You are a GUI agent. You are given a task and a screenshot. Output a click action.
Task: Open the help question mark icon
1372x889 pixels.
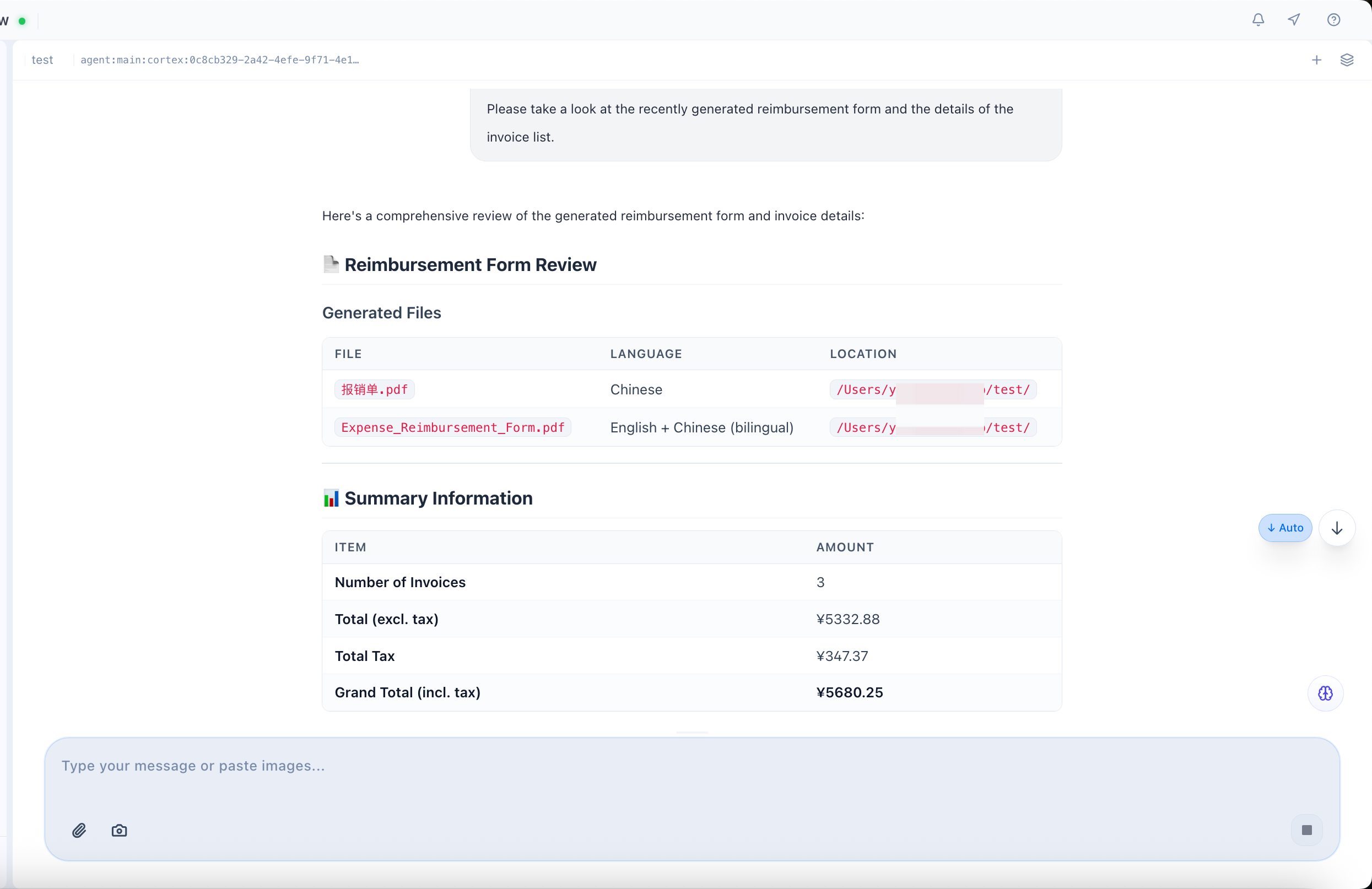(1333, 20)
